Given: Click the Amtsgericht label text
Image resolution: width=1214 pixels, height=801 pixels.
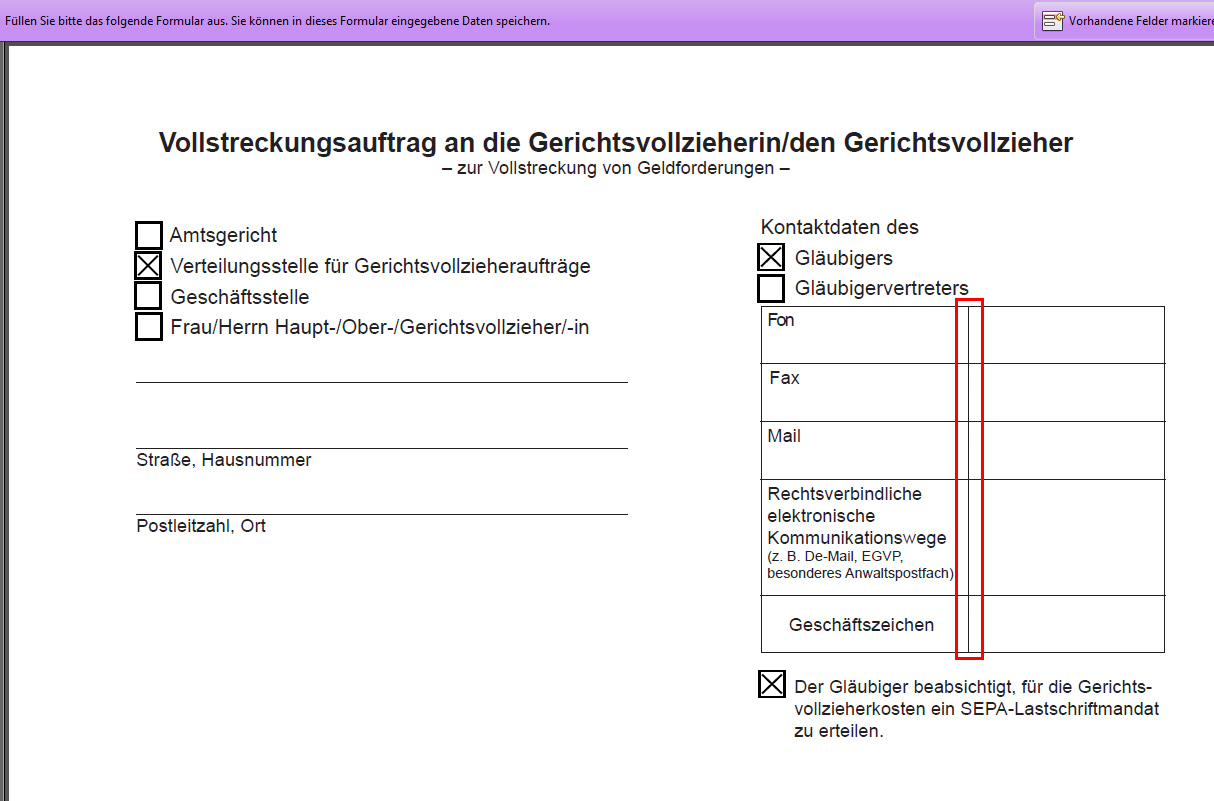Looking at the screenshot, I should [224, 236].
